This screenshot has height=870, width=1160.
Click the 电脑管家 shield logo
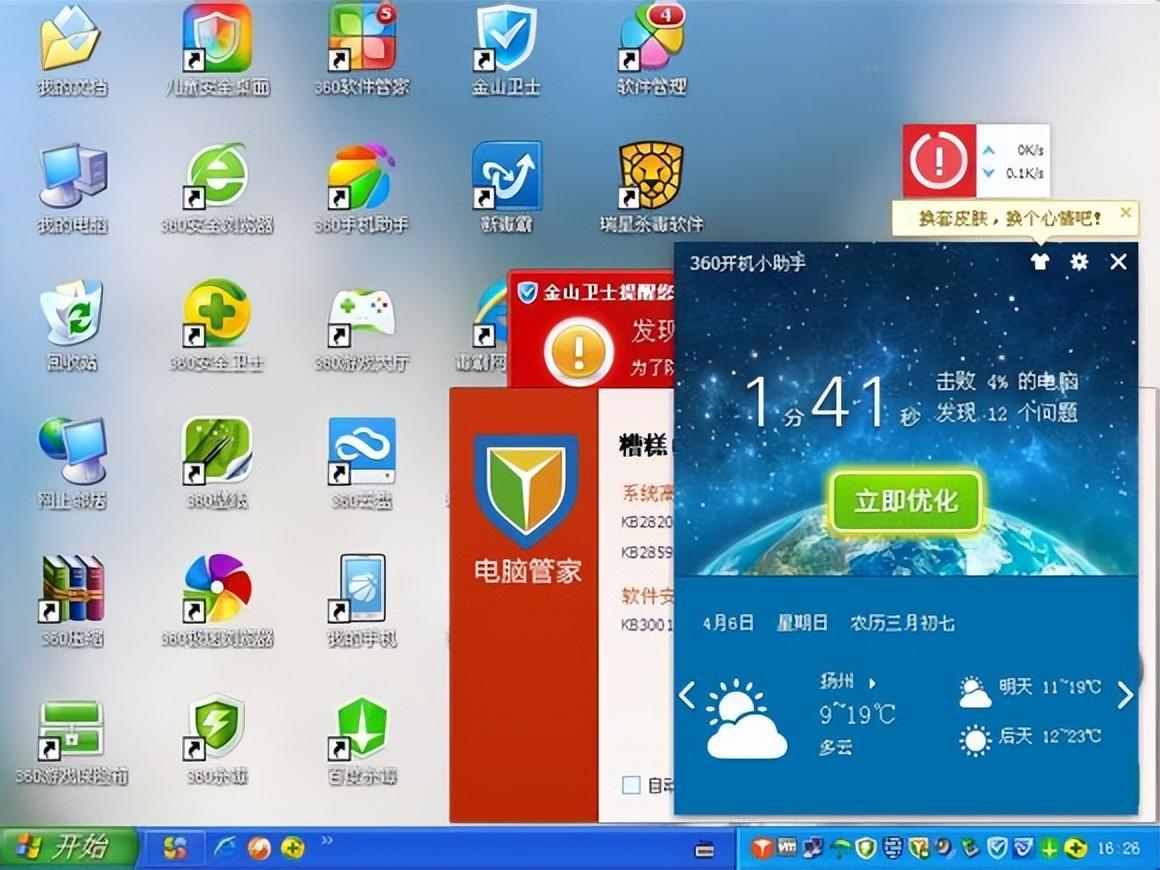point(526,490)
